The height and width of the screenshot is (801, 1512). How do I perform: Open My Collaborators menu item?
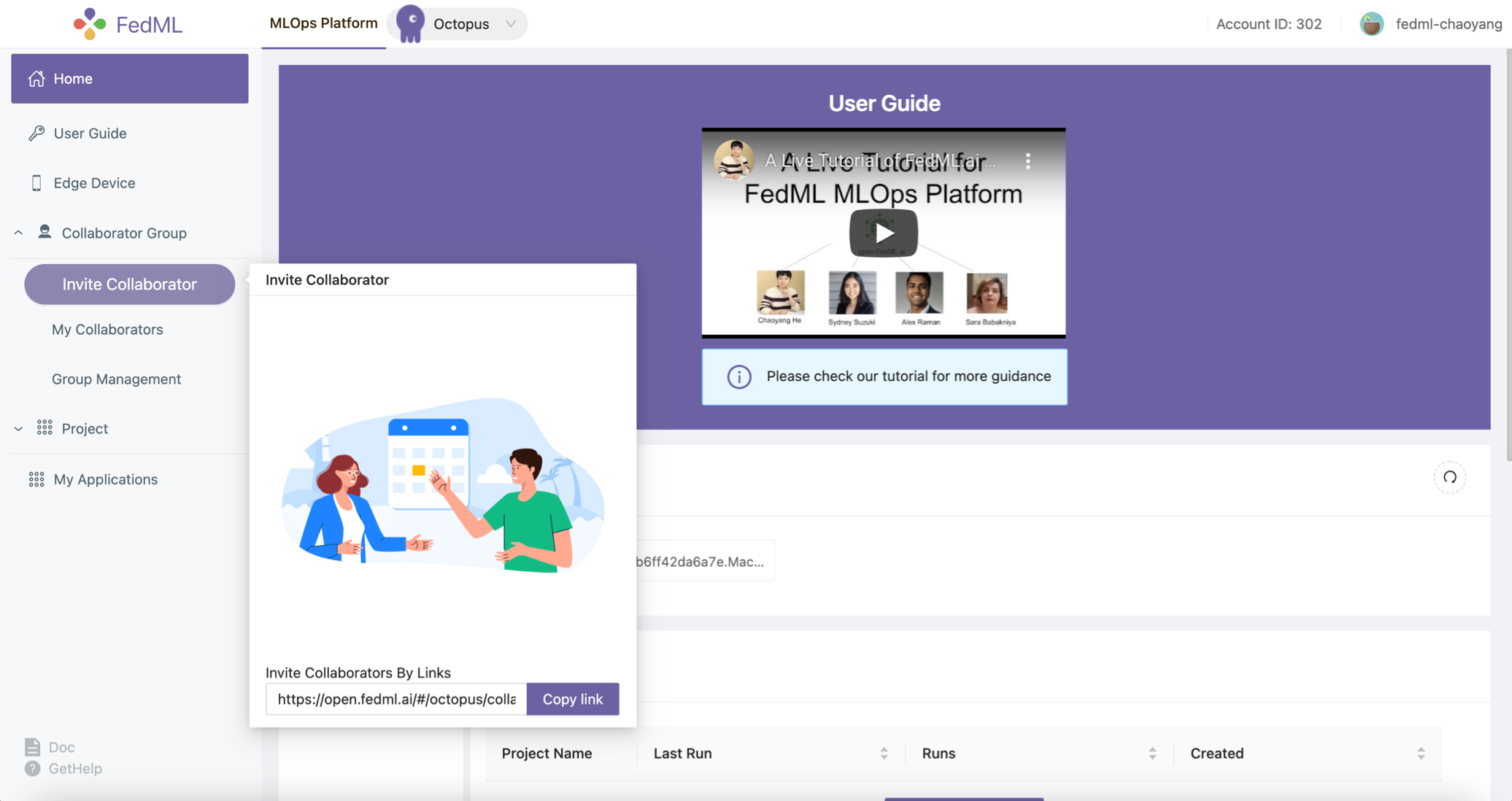click(107, 330)
